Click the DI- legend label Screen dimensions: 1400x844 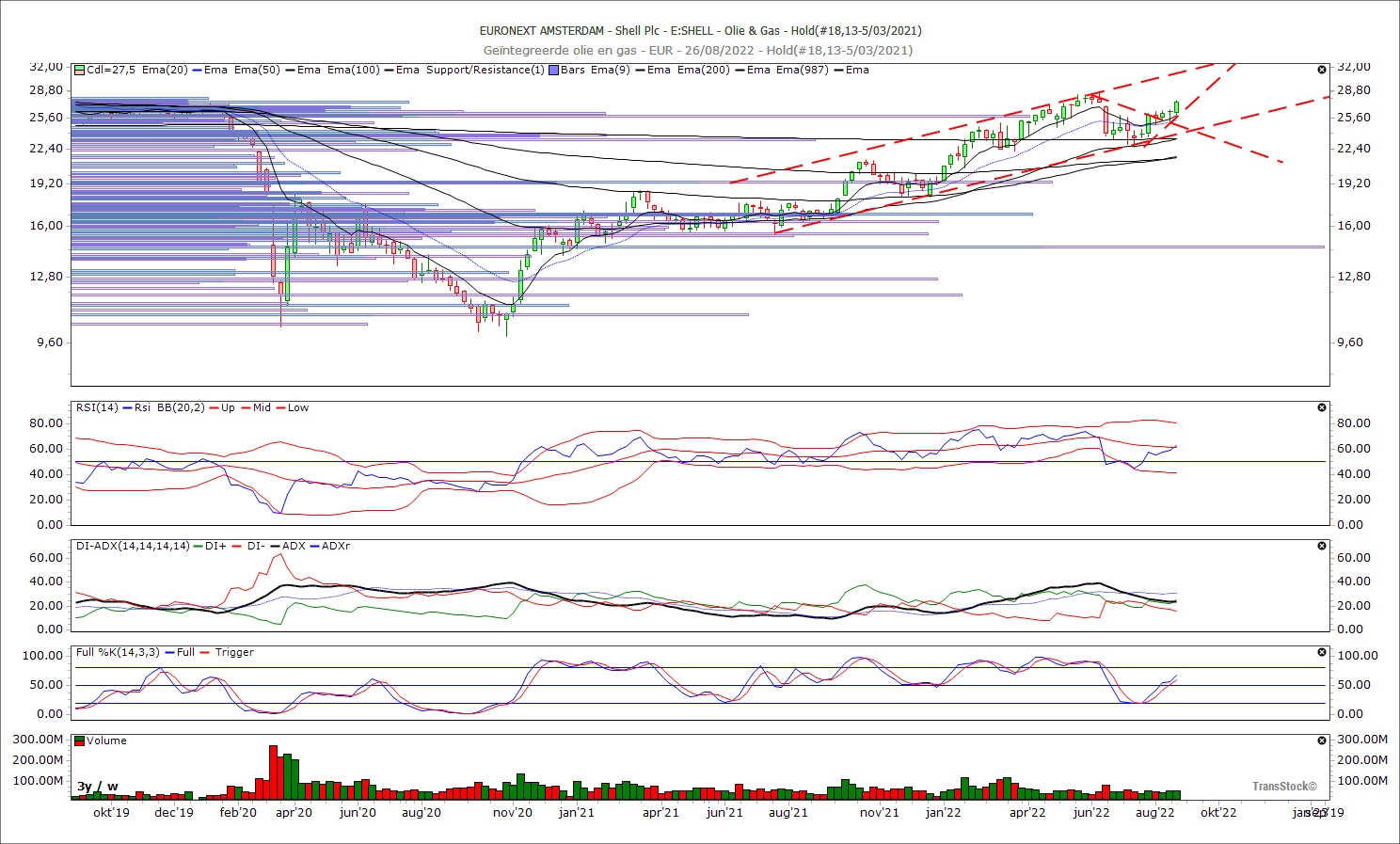(x=255, y=546)
